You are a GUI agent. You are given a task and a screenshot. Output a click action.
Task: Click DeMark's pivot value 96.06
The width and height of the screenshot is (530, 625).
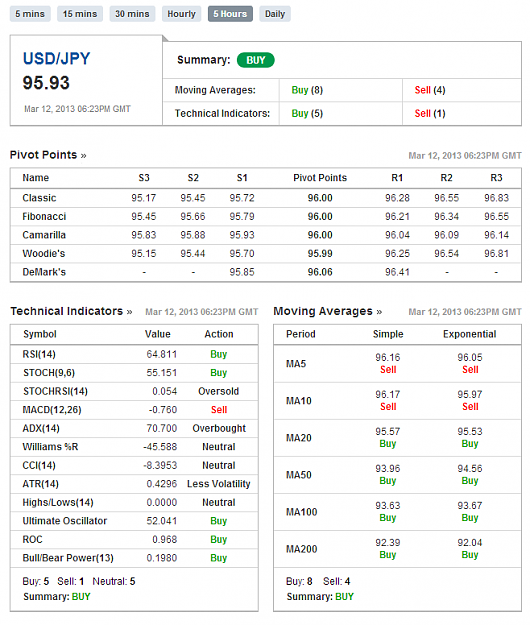(x=320, y=272)
